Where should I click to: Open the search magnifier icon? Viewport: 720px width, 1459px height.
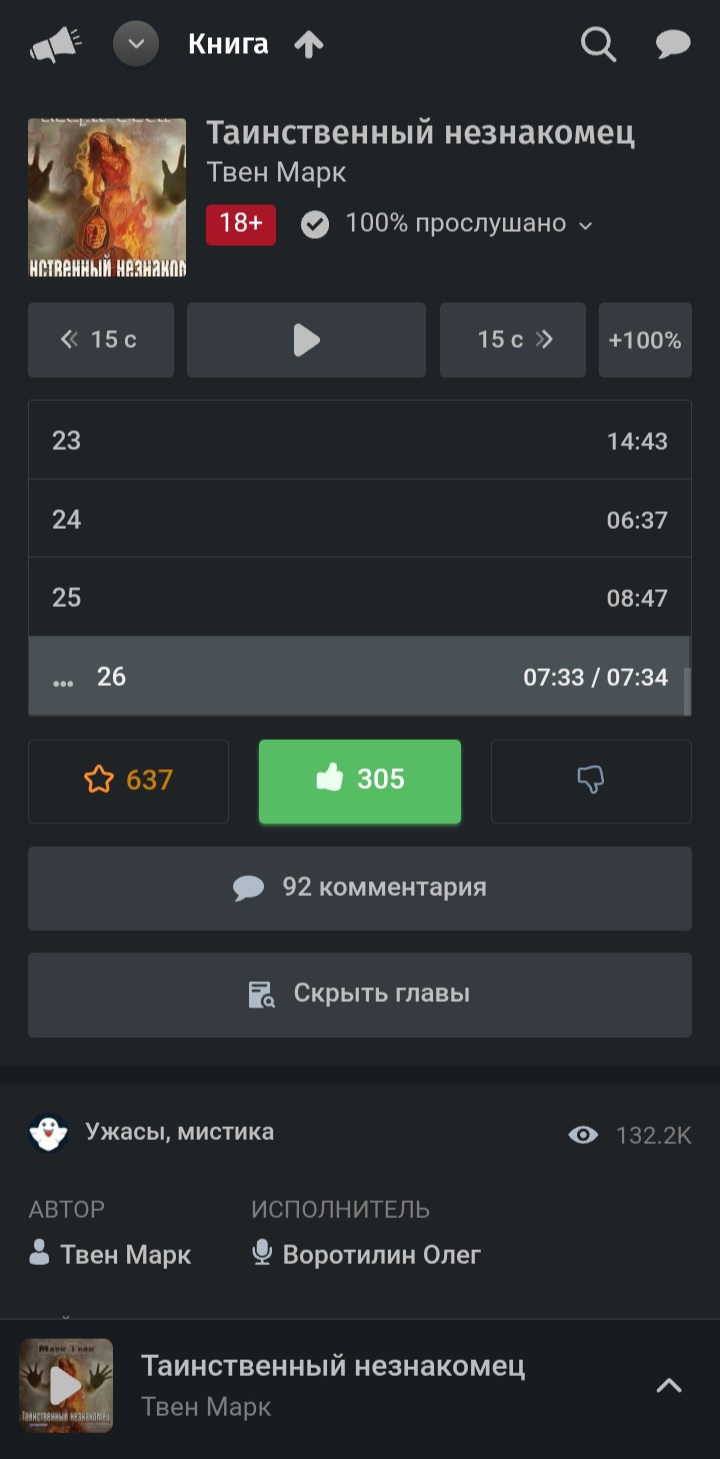click(x=598, y=45)
